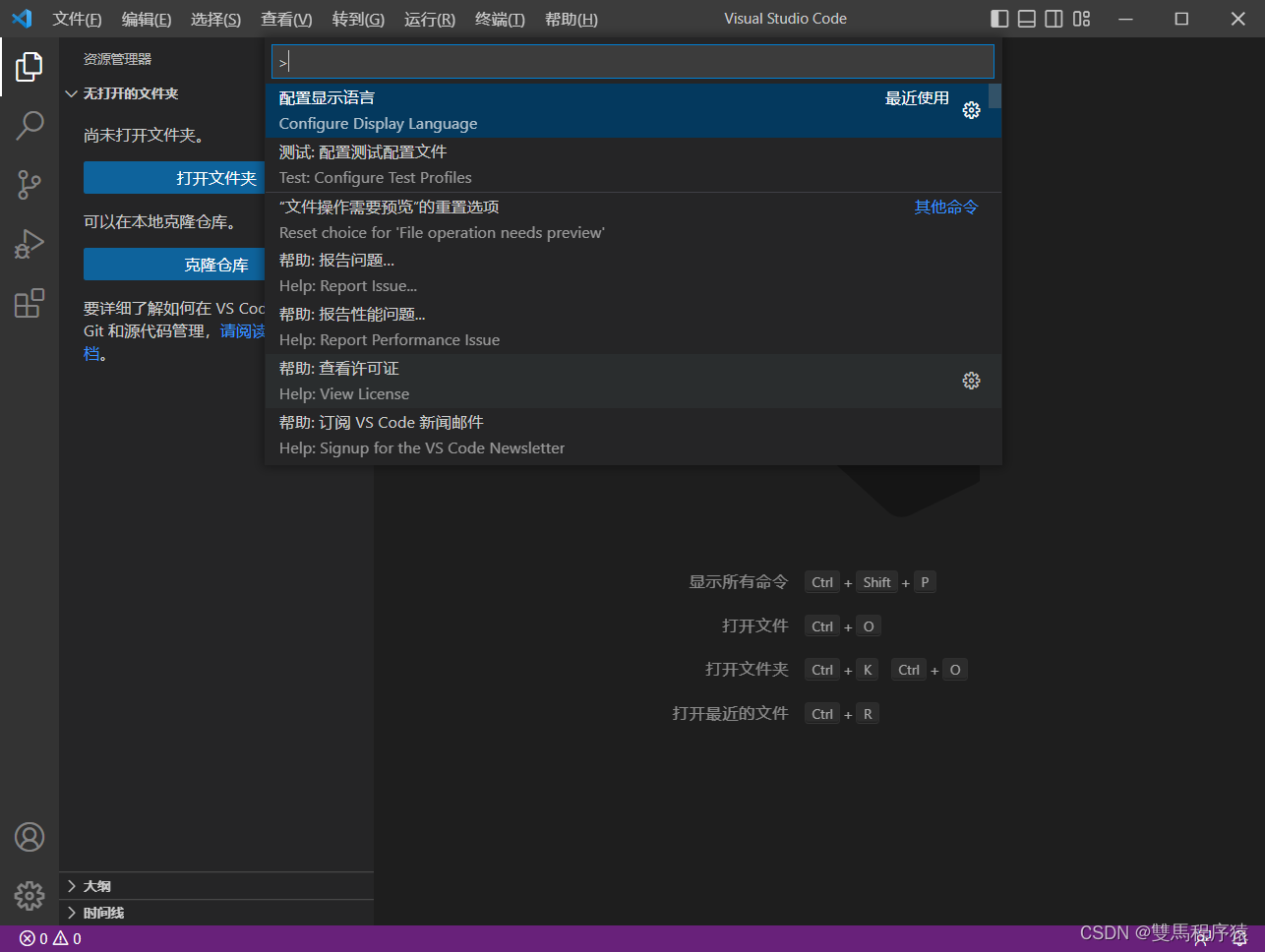This screenshot has width=1265, height=952.
Task: Open the Search view in activity bar
Action: click(30, 125)
